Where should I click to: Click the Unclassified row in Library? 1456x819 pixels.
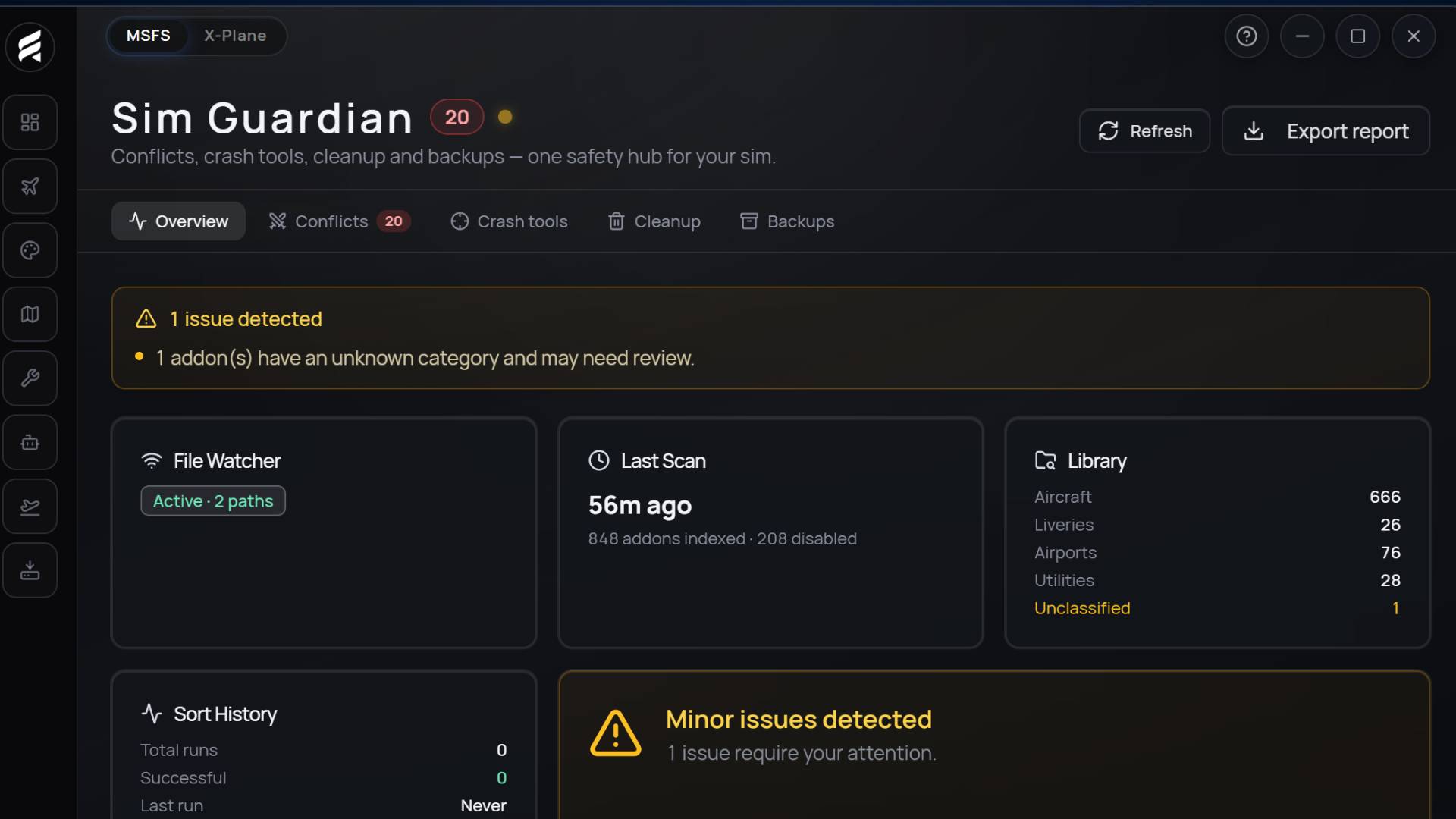tap(1217, 608)
